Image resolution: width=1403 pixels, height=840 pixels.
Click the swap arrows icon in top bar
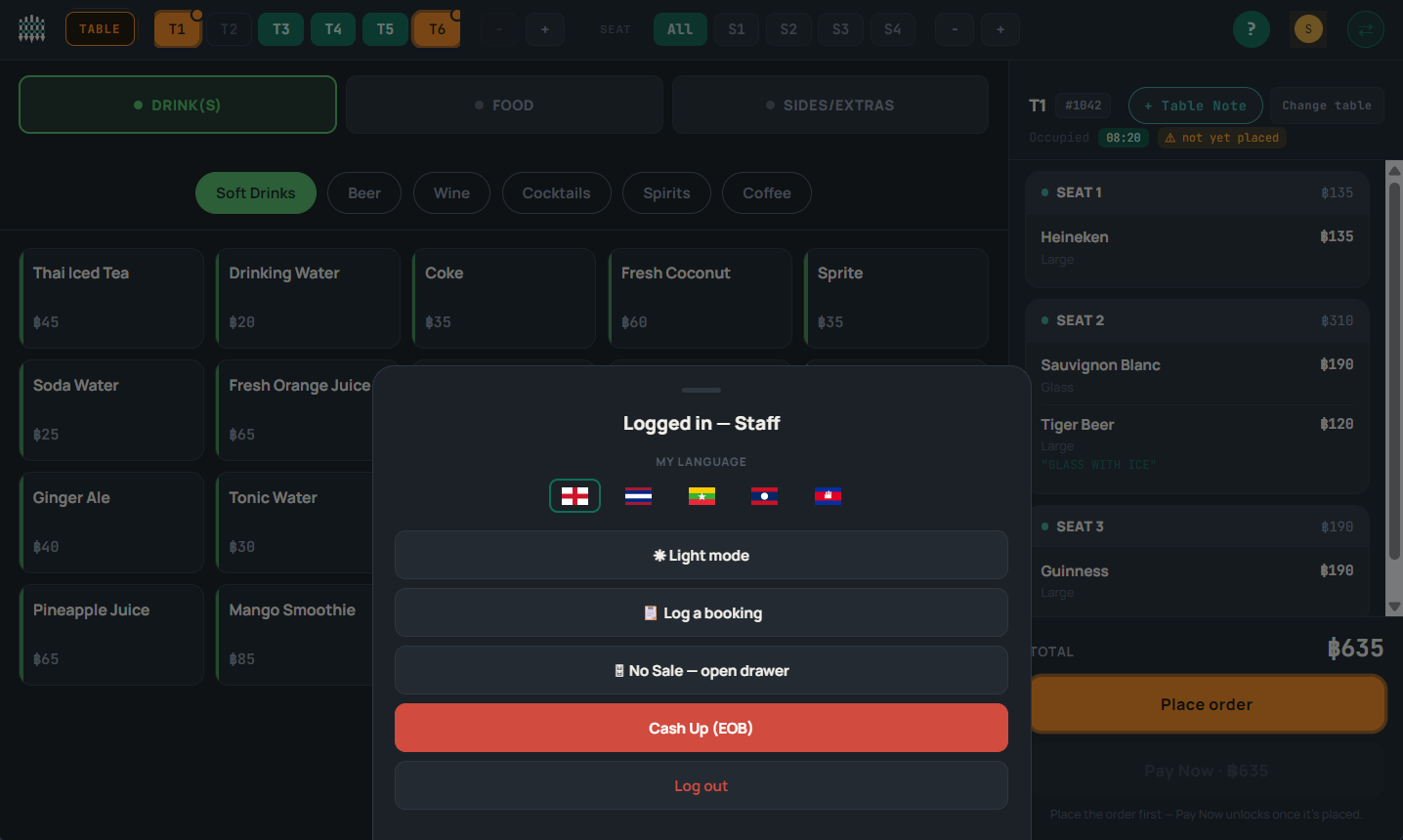pos(1366,29)
